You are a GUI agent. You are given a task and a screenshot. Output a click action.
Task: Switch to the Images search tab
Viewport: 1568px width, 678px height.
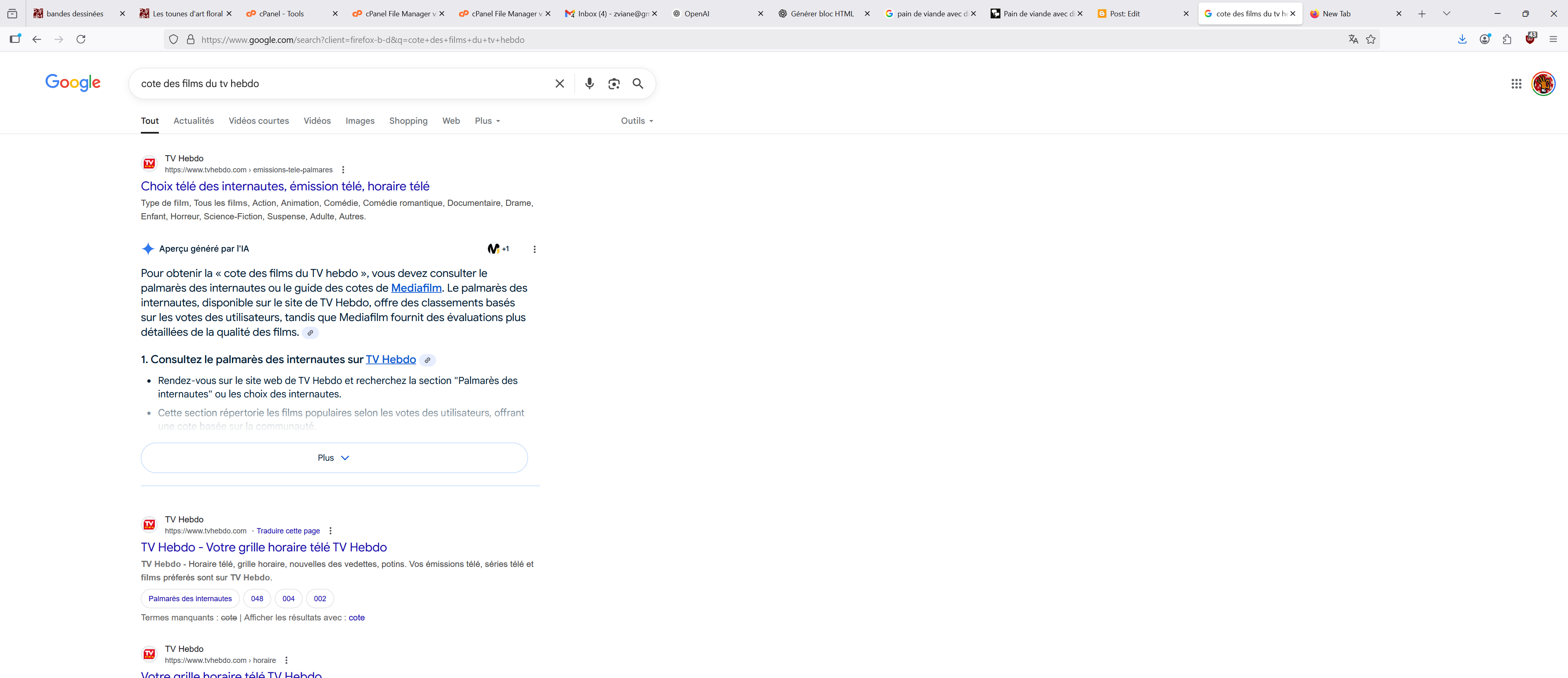(x=360, y=121)
